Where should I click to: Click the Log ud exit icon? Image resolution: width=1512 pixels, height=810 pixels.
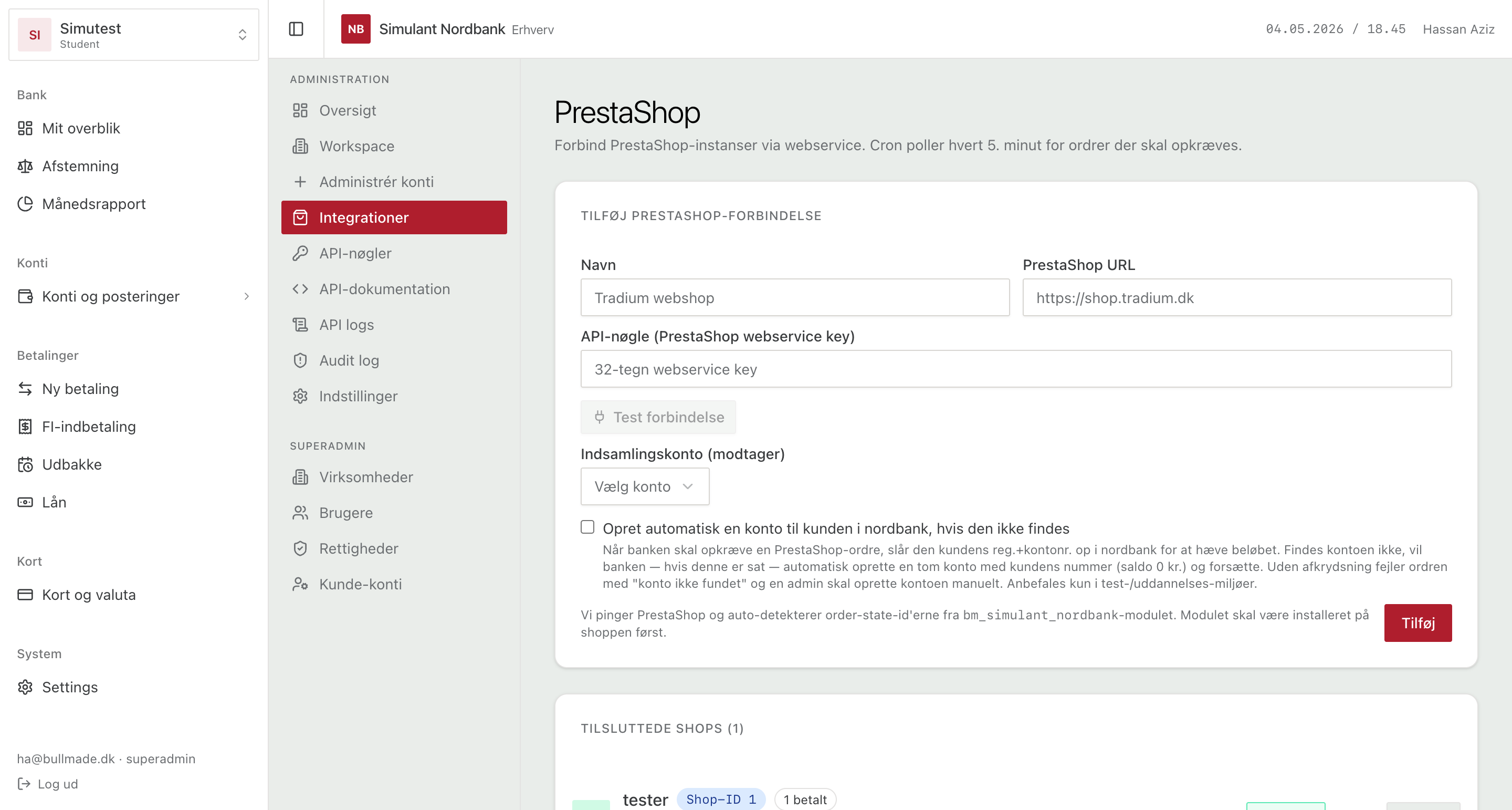(x=24, y=784)
